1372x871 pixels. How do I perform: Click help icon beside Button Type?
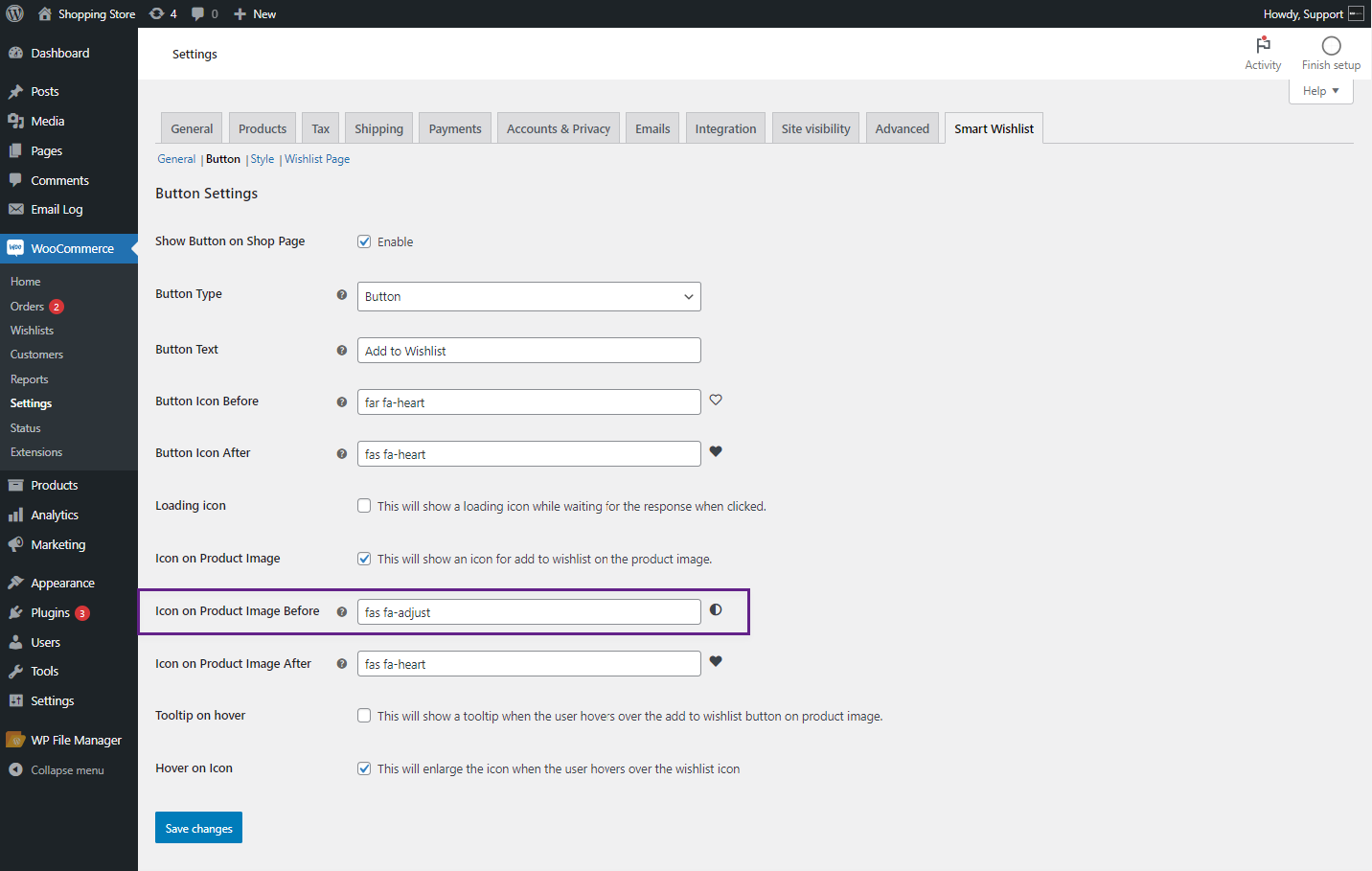tap(341, 295)
